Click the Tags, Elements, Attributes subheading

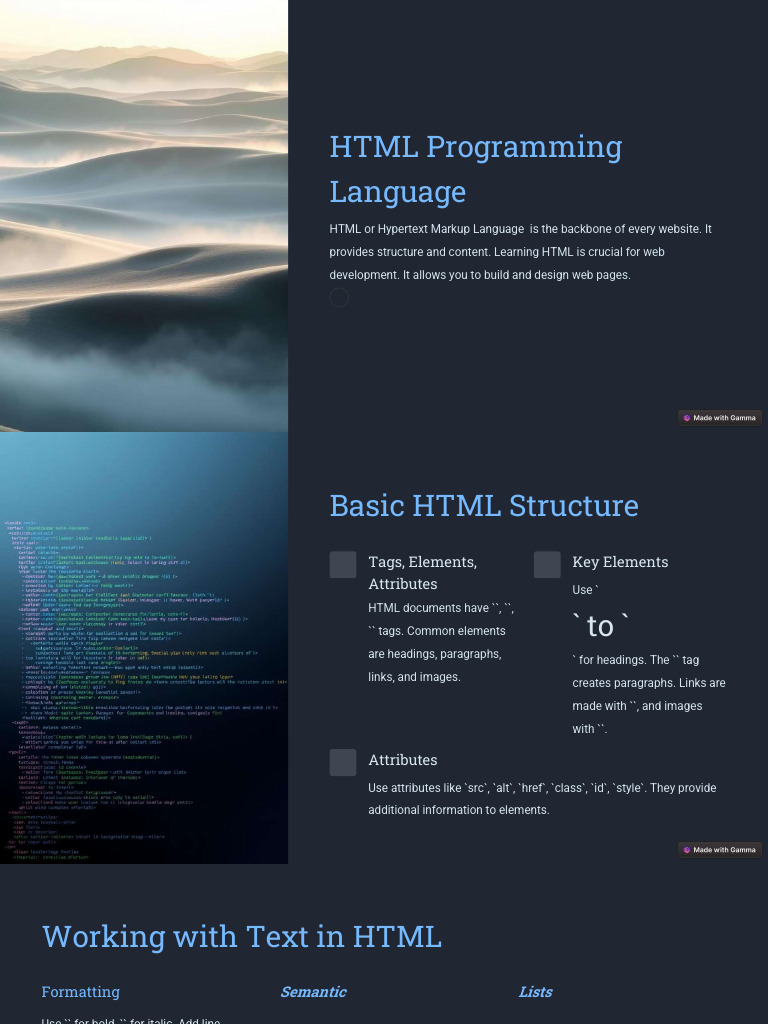point(422,573)
